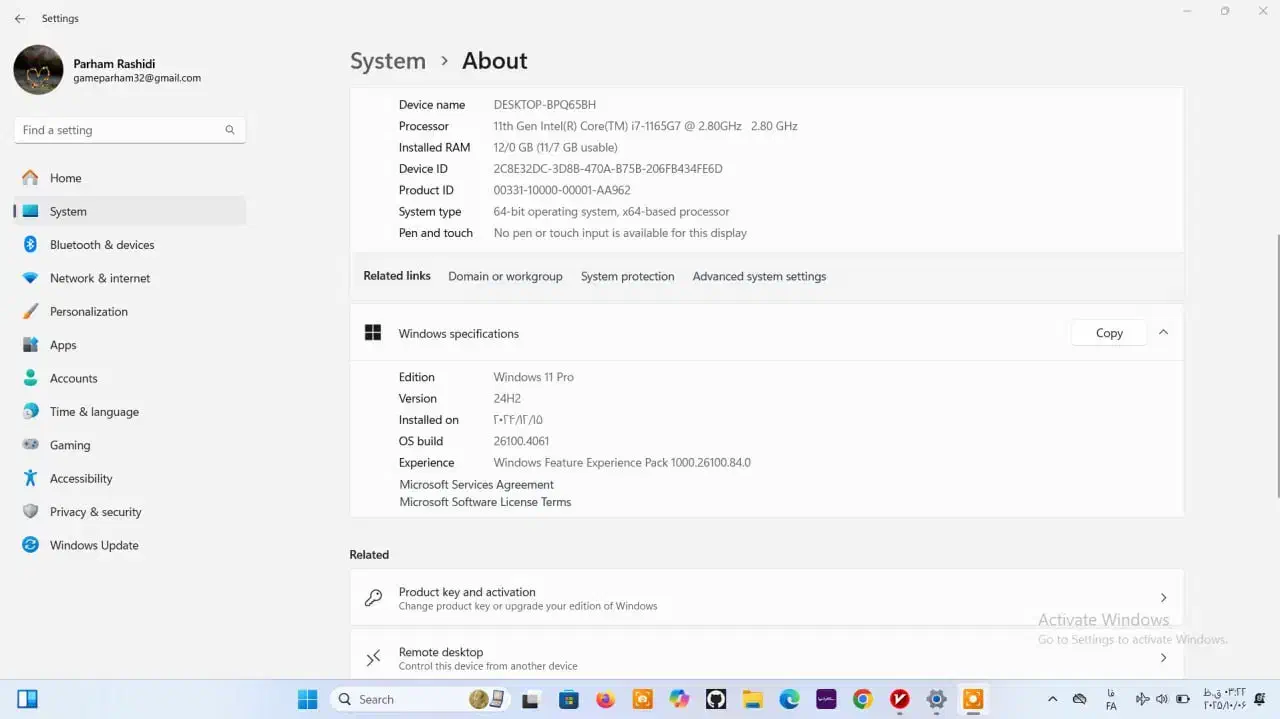Click the Find a setting search box
The image size is (1280, 719).
click(x=118, y=130)
